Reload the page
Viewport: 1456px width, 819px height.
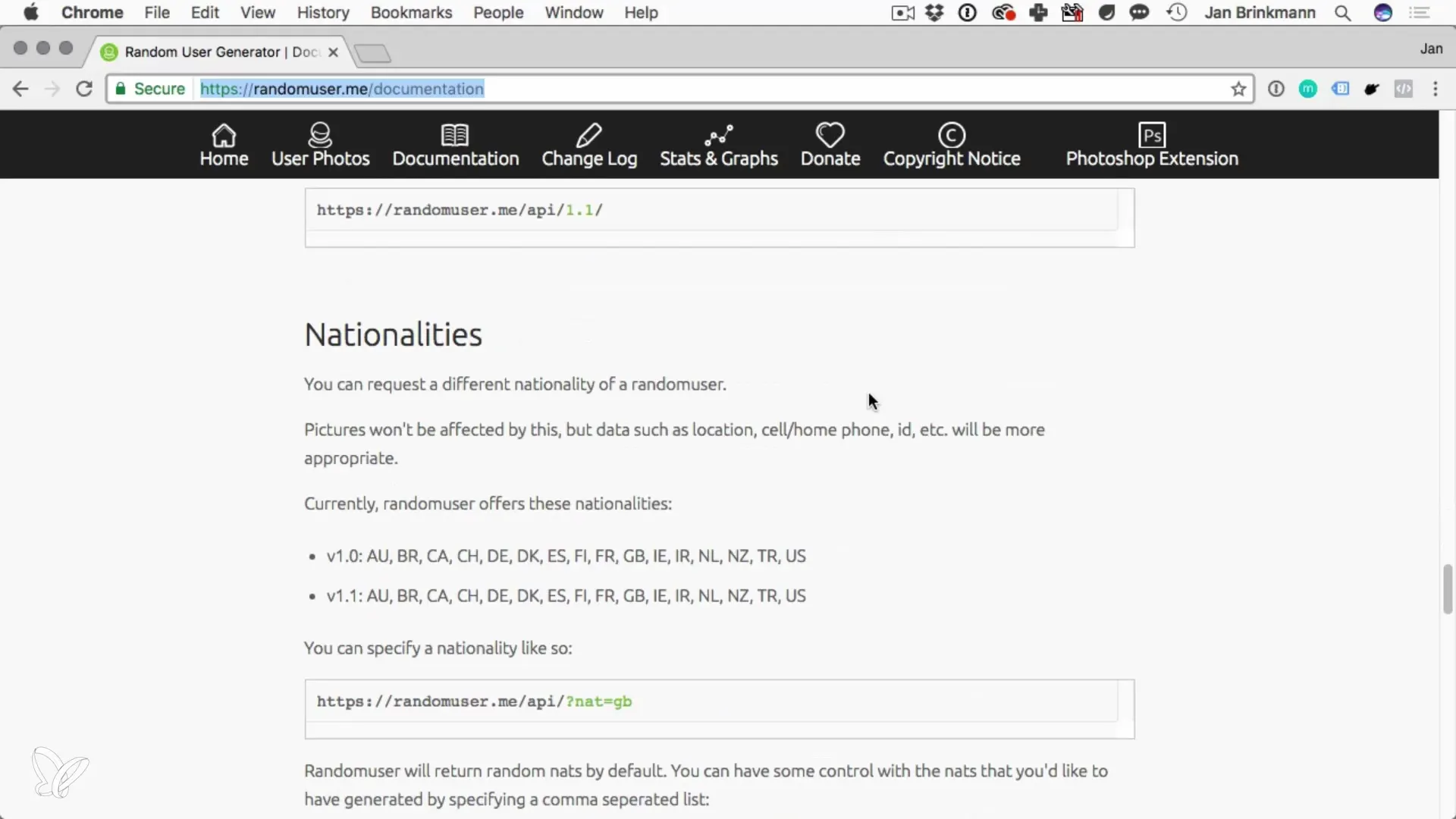[x=84, y=89]
